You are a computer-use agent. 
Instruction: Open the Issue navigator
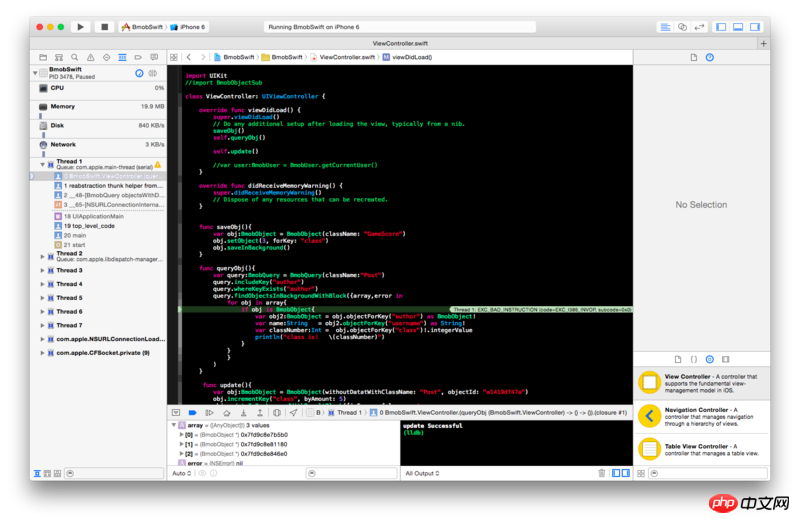click(90, 58)
